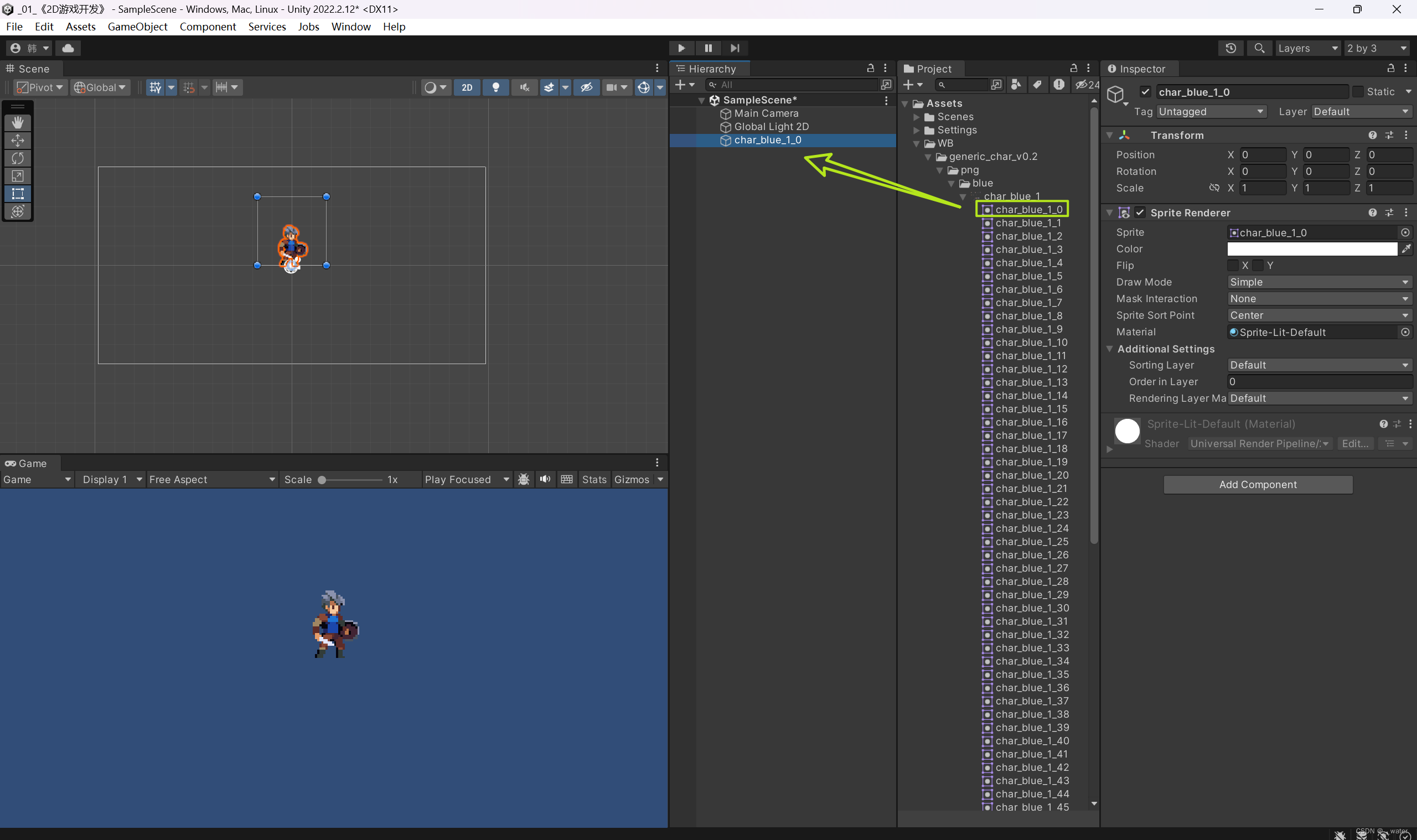Select the Rotate tool
This screenshot has height=840, width=1417.
[18, 158]
